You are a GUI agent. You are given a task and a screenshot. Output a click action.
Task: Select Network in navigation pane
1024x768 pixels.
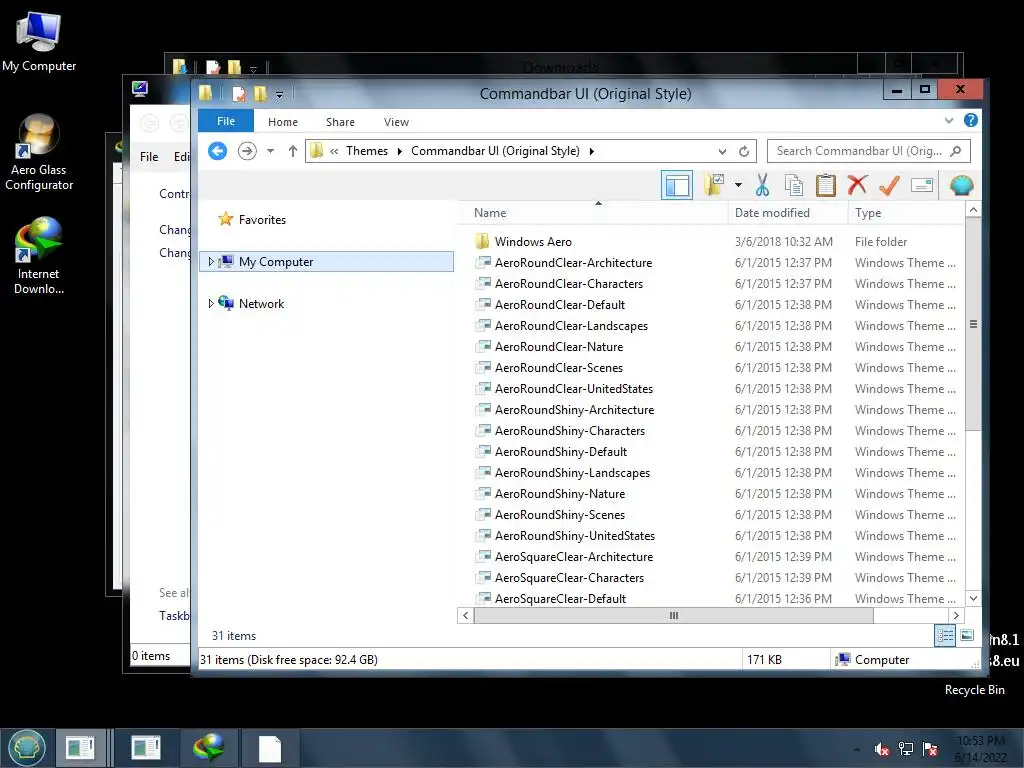tap(261, 304)
